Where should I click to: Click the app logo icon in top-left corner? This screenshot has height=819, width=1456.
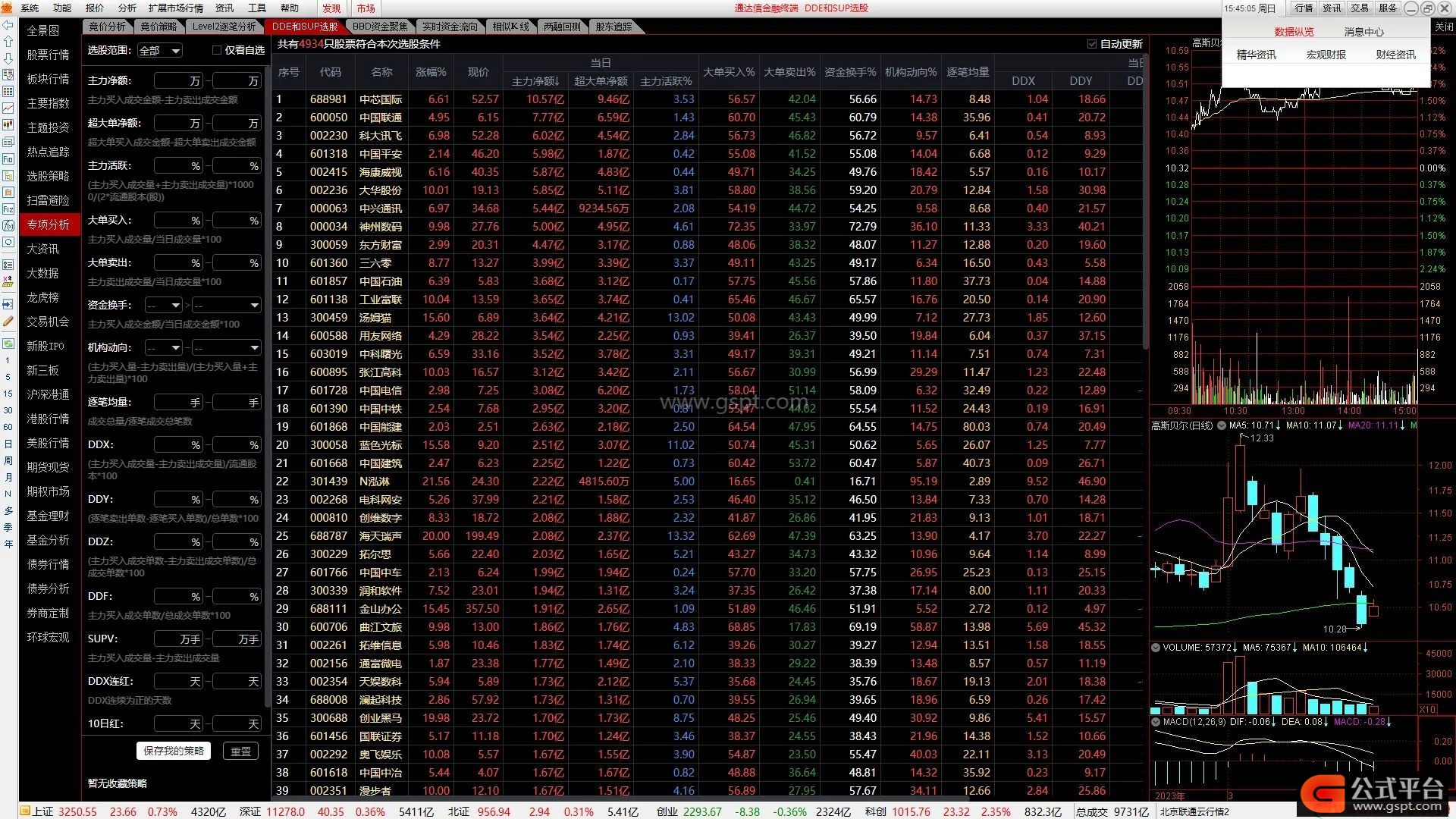[8, 8]
